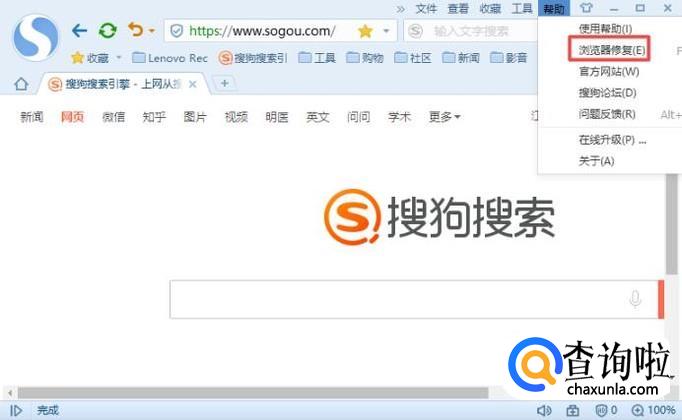682x420 pixels.
Task: Choose 关于(A) menu entry
Action: click(x=596, y=161)
